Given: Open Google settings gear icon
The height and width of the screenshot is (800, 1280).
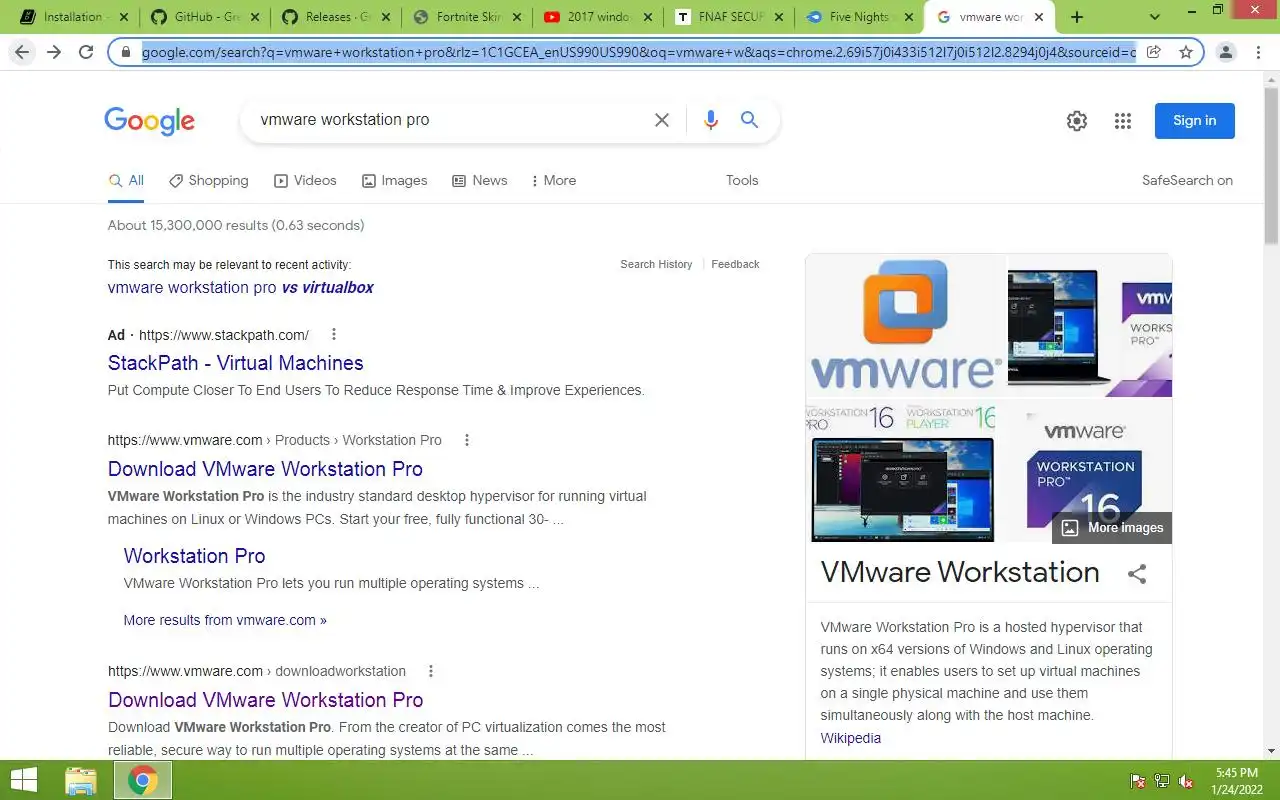Looking at the screenshot, I should [x=1077, y=121].
